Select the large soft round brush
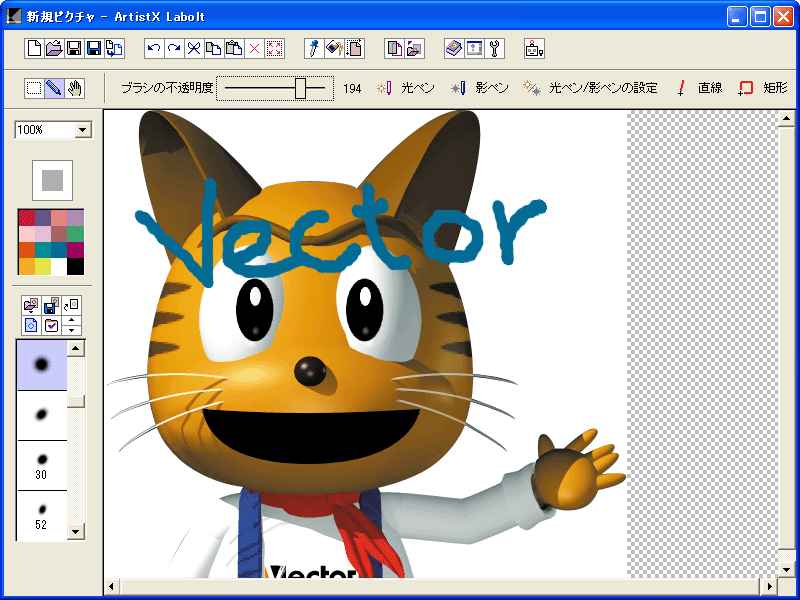 click(42, 365)
